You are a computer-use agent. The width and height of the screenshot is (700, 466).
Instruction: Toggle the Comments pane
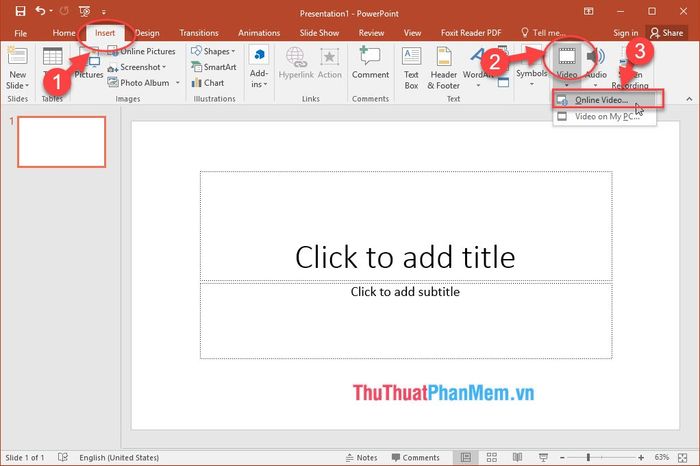(x=416, y=458)
